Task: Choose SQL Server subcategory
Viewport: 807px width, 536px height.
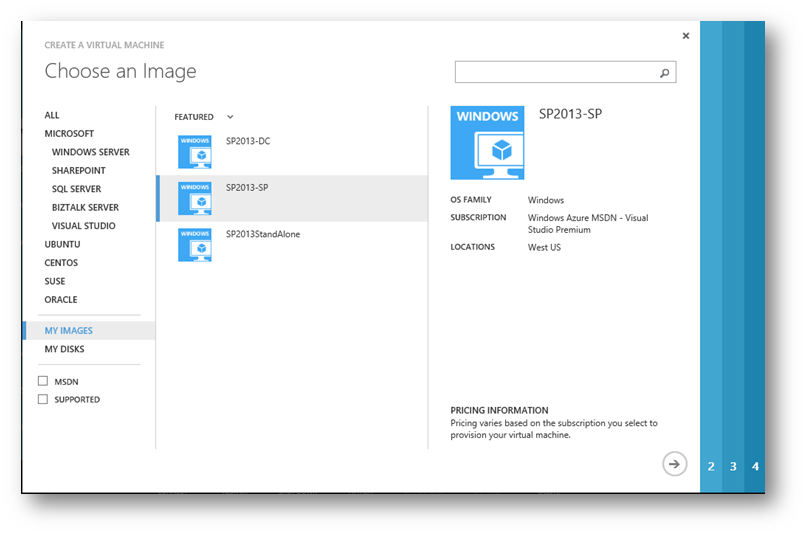Action: click(76, 189)
